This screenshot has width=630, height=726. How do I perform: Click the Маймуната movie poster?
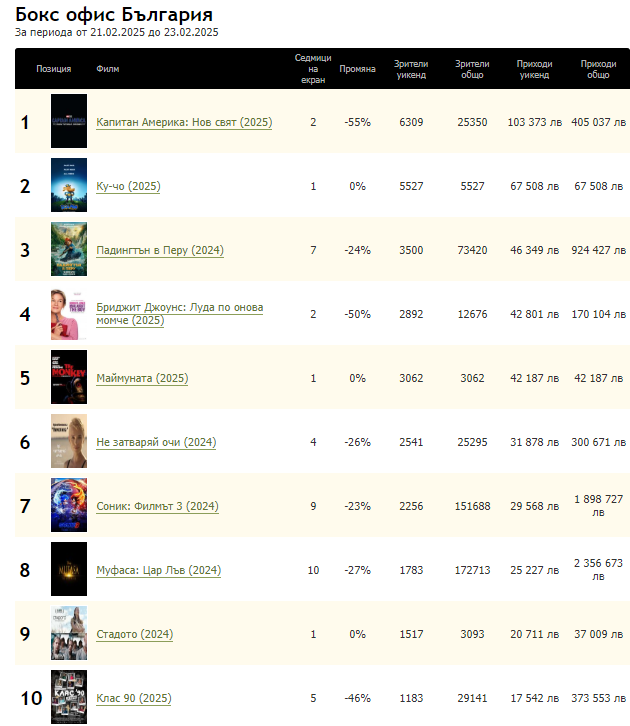69,378
